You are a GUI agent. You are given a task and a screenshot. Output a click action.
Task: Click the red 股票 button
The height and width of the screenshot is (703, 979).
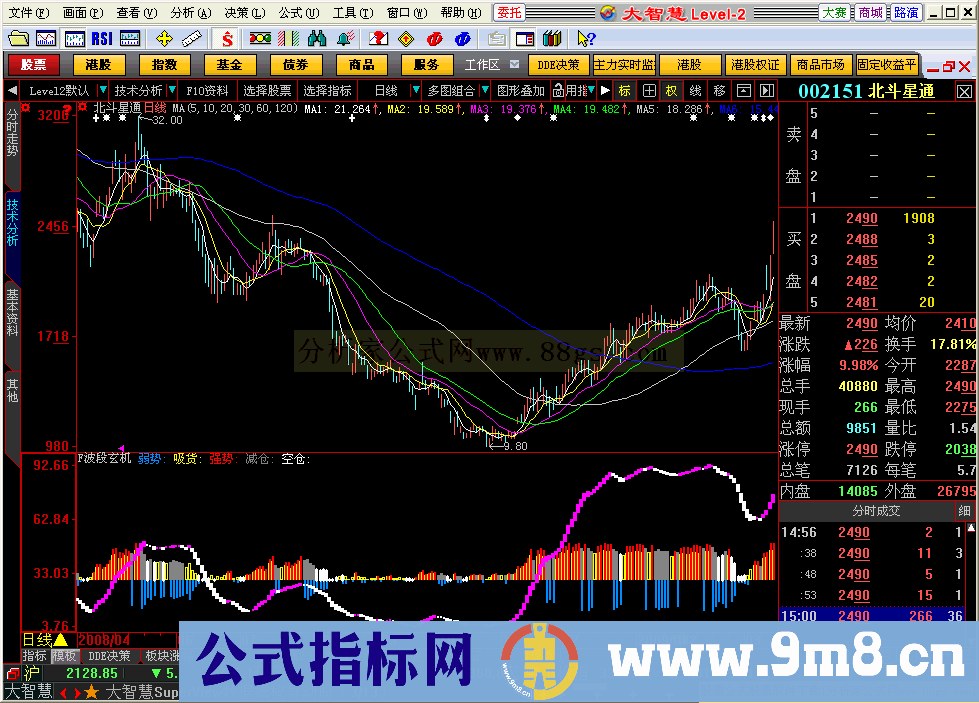coord(33,65)
